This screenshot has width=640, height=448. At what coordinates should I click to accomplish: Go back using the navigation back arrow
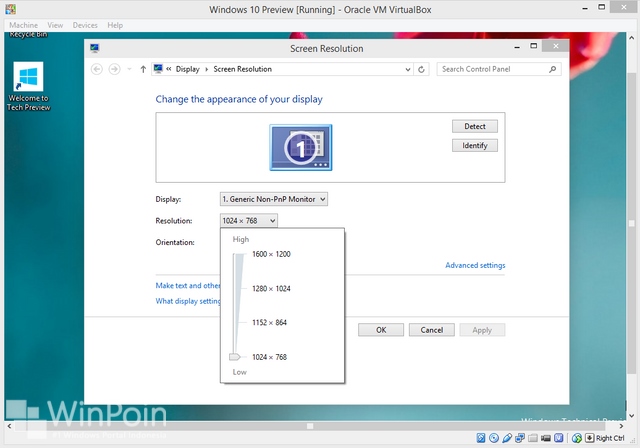tap(97, 69)
